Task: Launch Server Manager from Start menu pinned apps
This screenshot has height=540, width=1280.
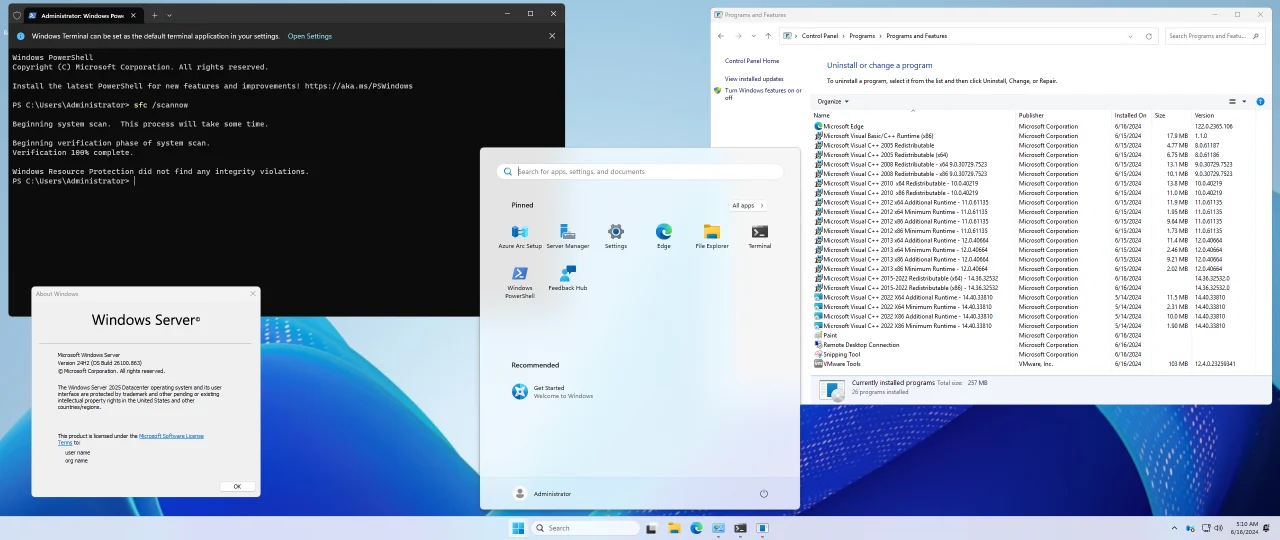Action: [567, 236]
